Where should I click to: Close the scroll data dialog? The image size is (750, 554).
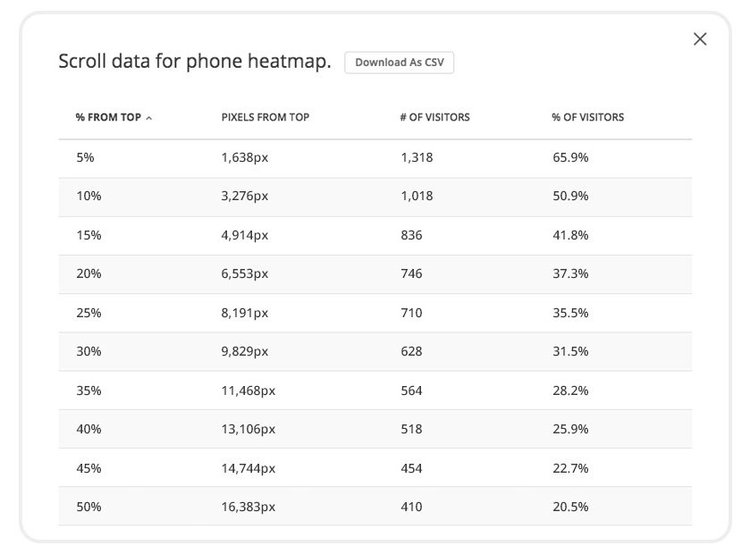point(700,39)
